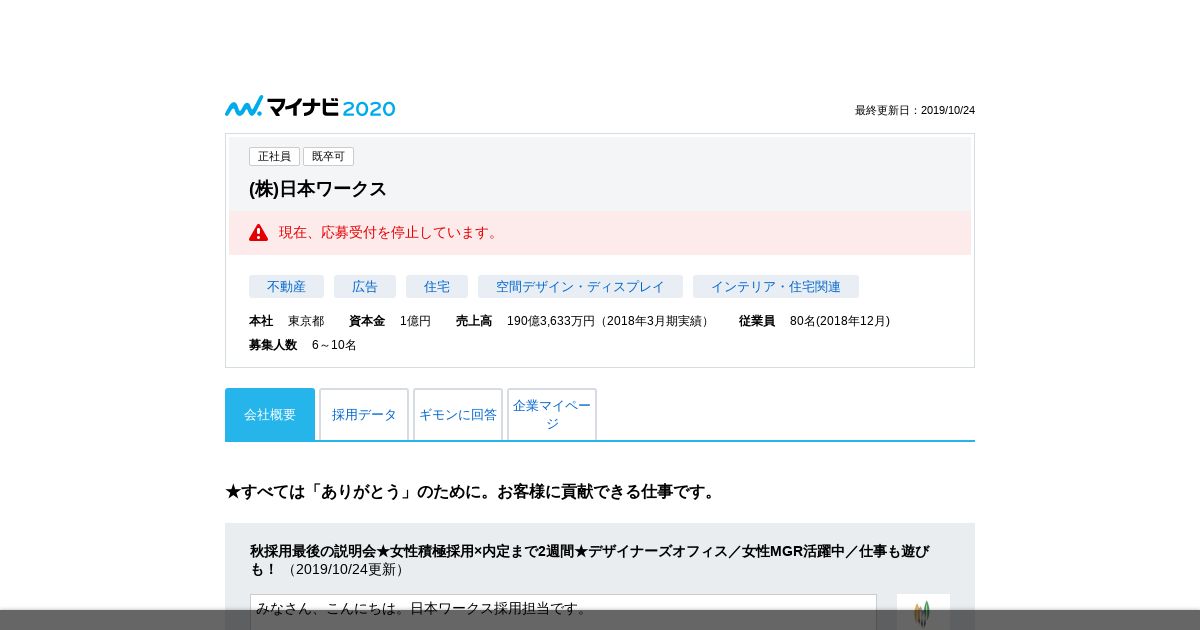
Task: Open the ギモンに回答 tab
Action: [458, 414]
